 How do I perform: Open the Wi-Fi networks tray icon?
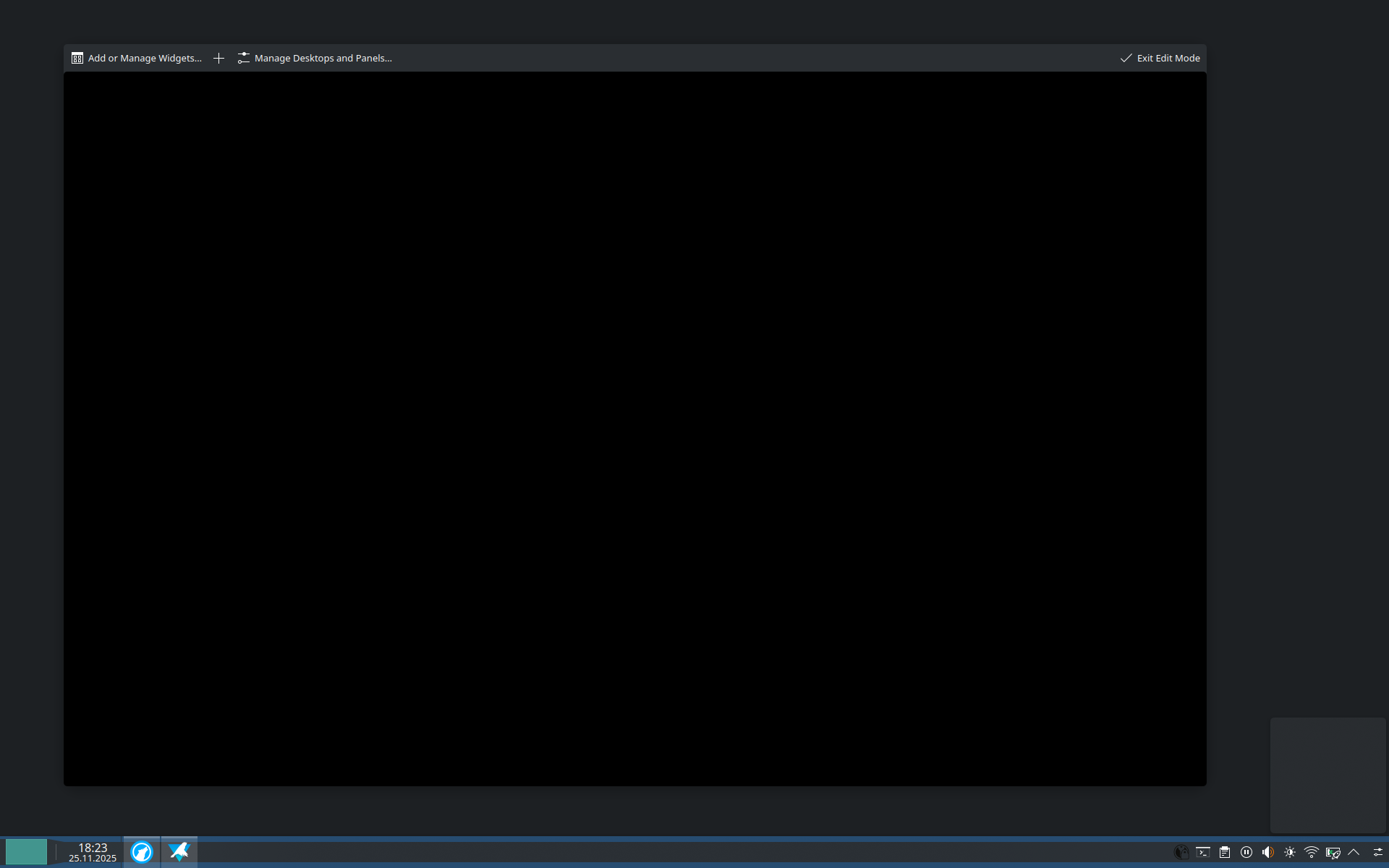click(x=1311, y=852)
